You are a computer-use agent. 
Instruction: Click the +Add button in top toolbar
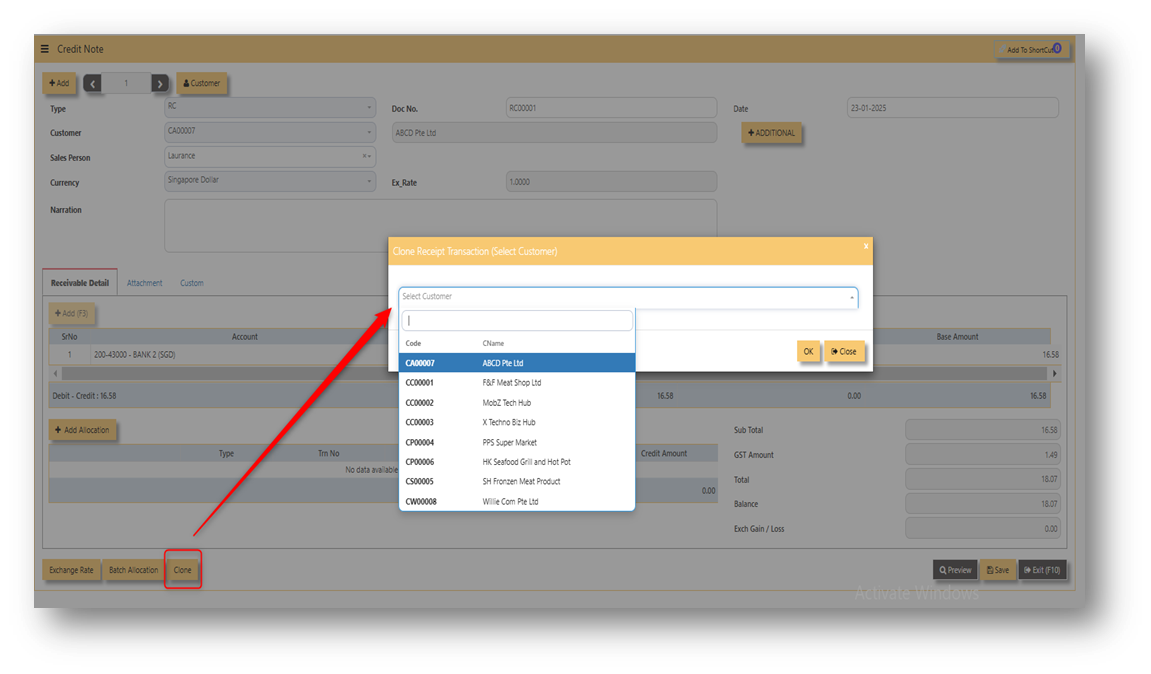[x=59, y=83]
